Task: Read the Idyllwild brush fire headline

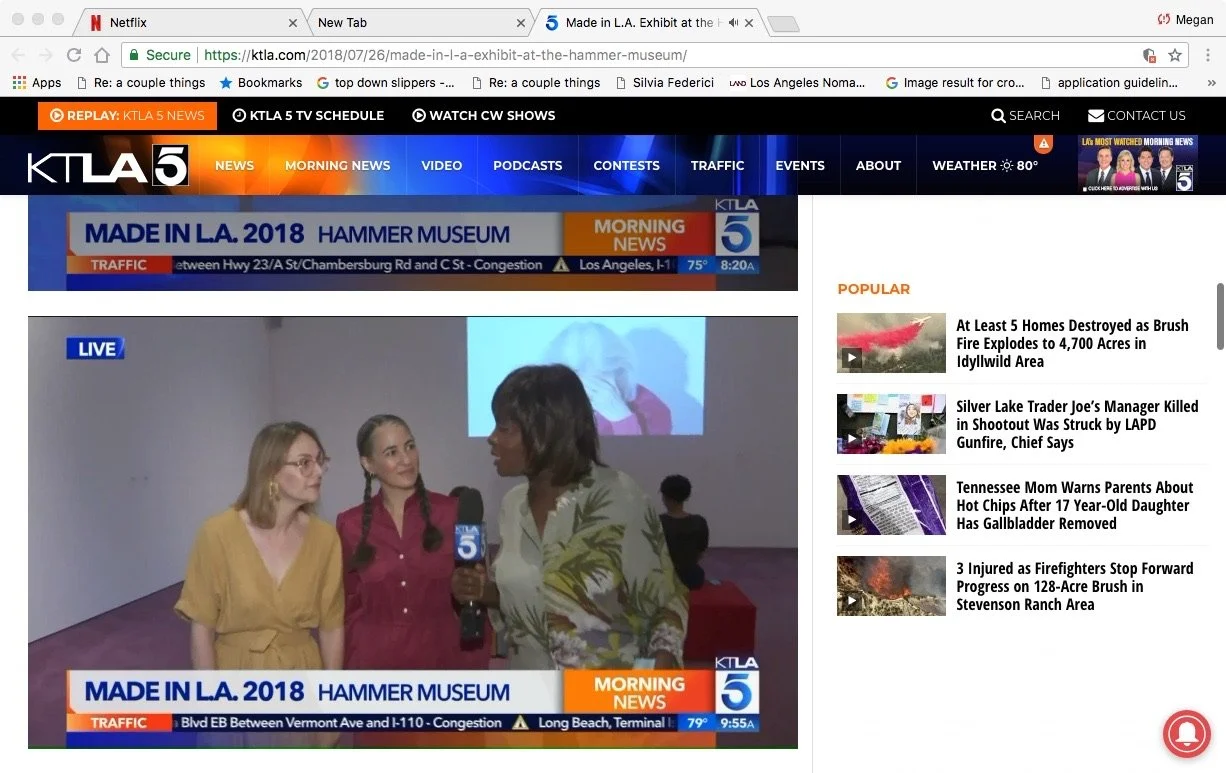Action: pos(1072,343)
